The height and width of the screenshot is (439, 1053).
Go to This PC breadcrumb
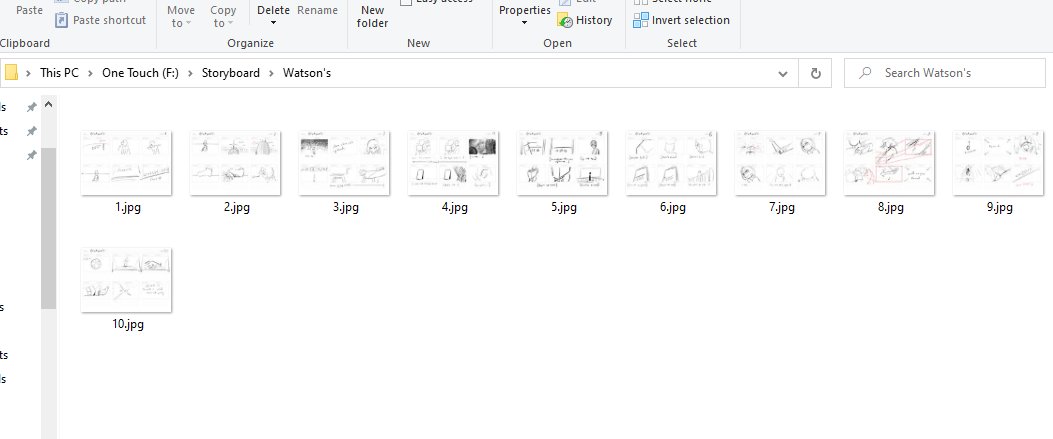click(59, 72)
